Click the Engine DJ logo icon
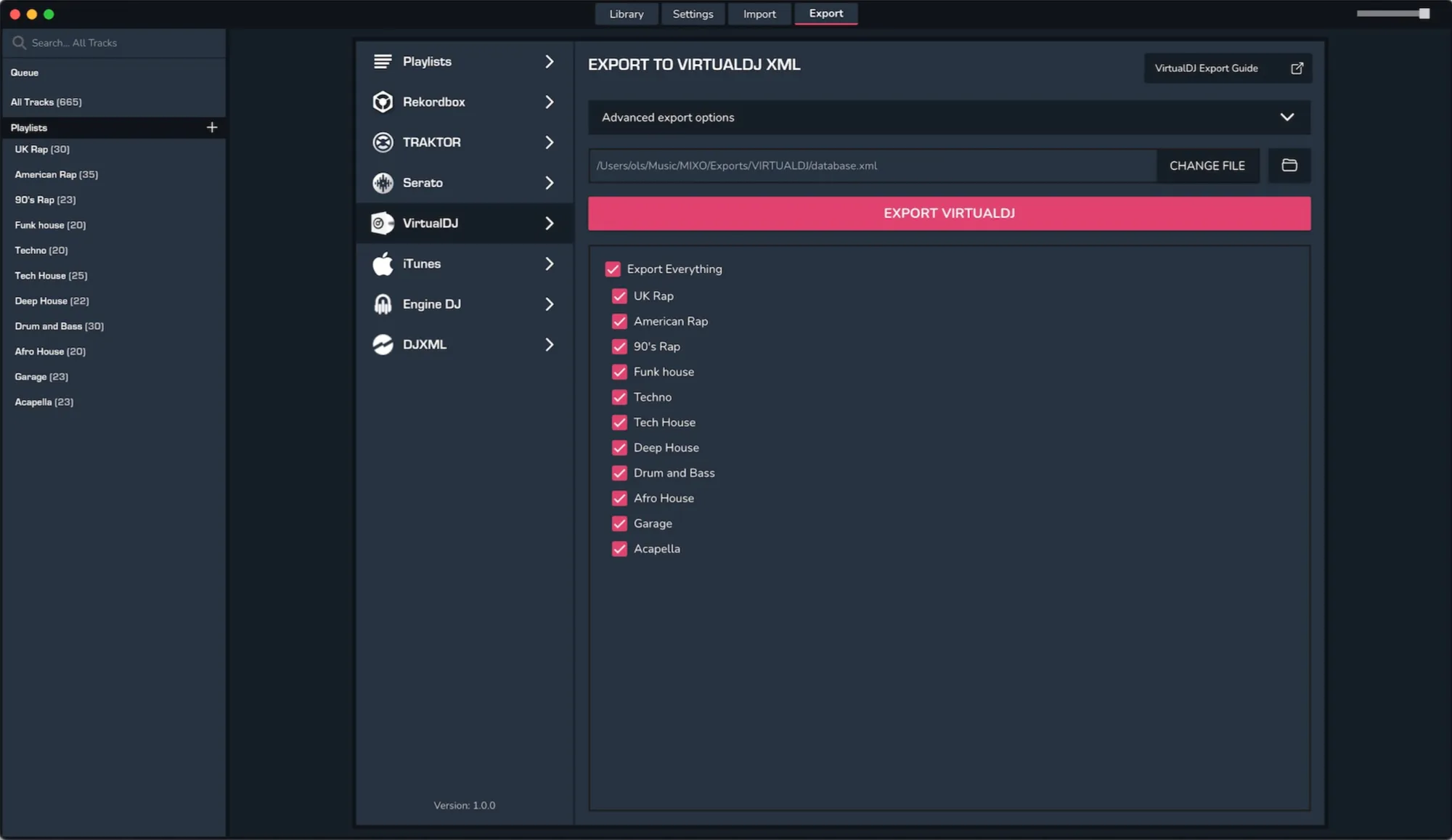The width and height of the screenshot is (1452, 840). click(x=383, y=304)
